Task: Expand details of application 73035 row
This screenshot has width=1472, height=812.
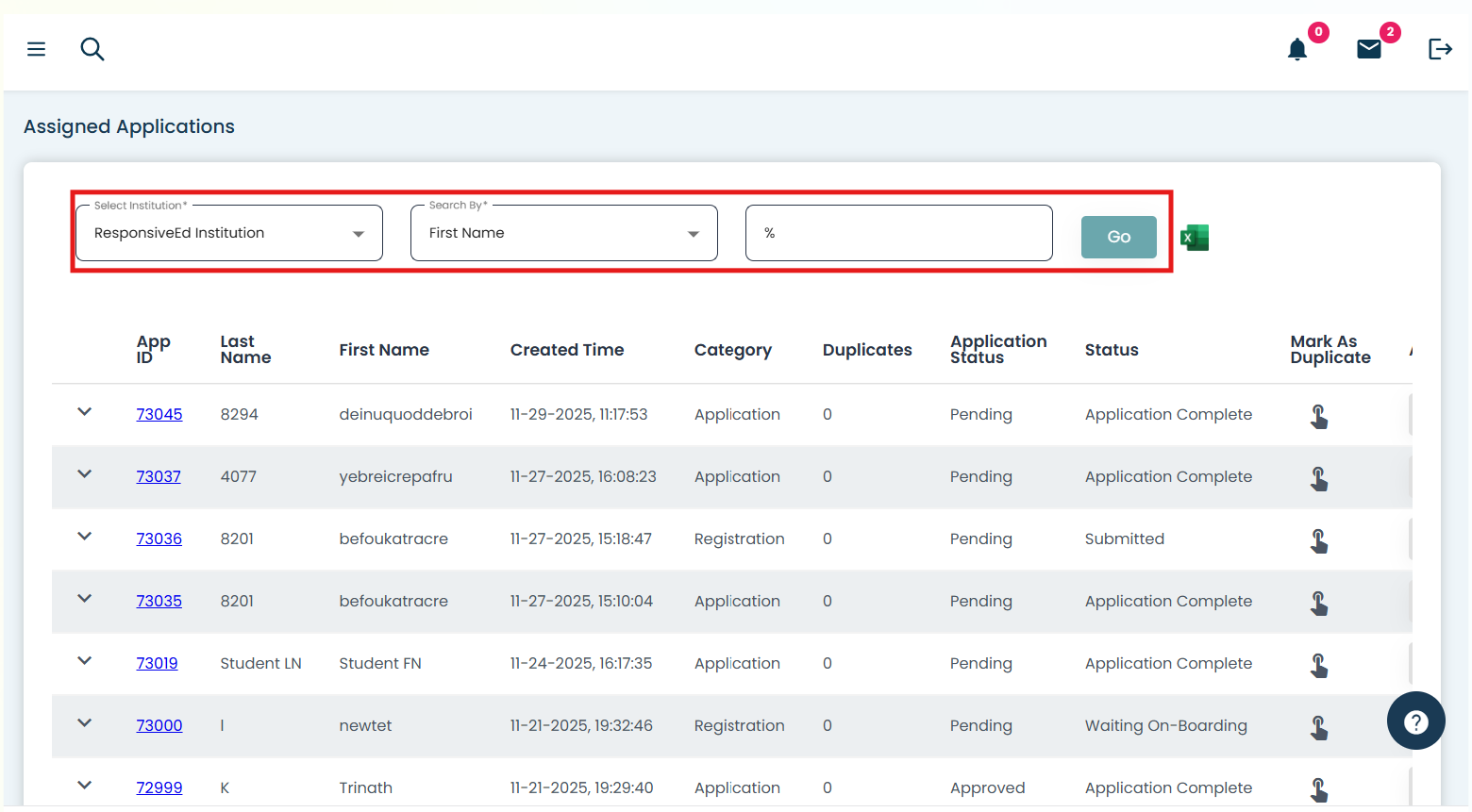Action: 85,599
